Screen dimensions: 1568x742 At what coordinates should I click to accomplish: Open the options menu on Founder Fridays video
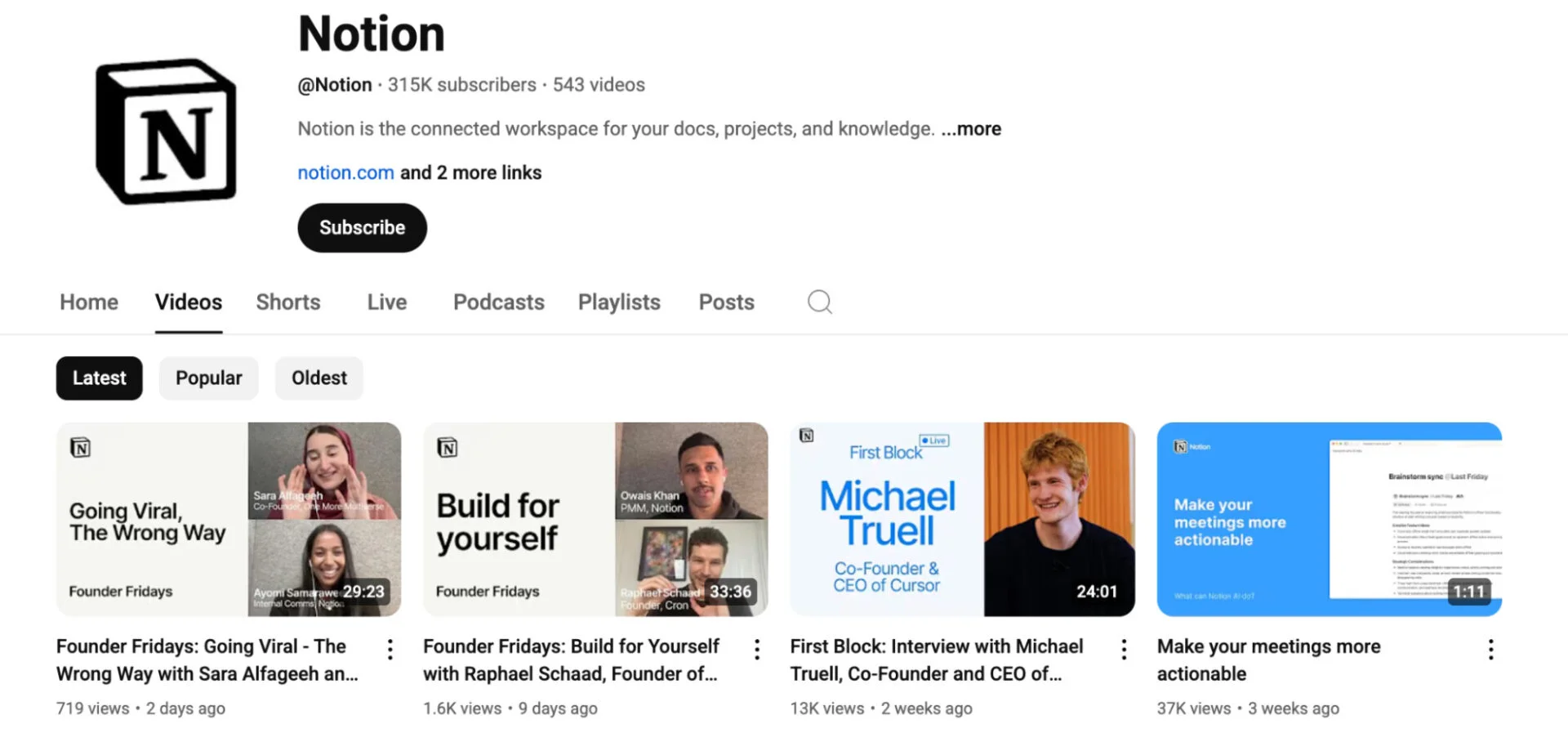click(390, 648)
